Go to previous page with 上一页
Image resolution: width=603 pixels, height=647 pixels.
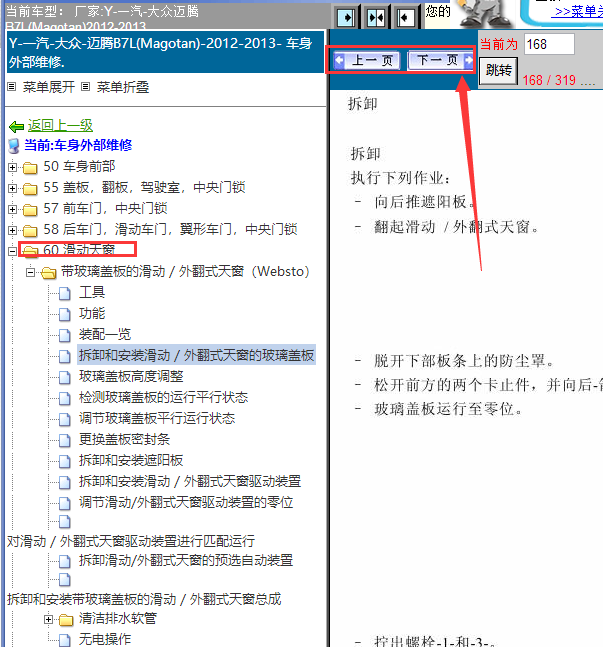coord(367,61)
